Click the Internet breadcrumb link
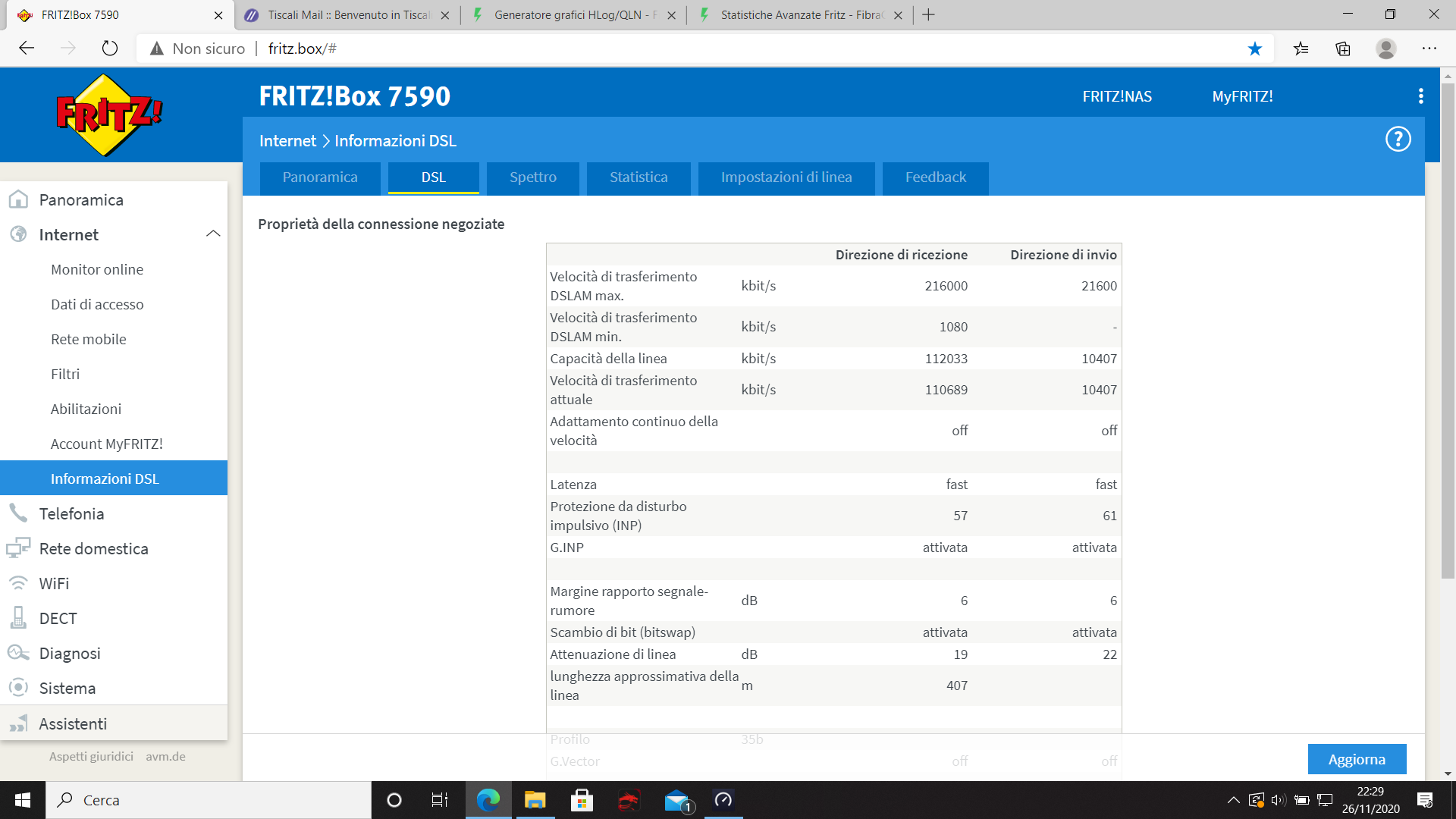The height and width of the screenshot is (819, 1456). [287, 141]
